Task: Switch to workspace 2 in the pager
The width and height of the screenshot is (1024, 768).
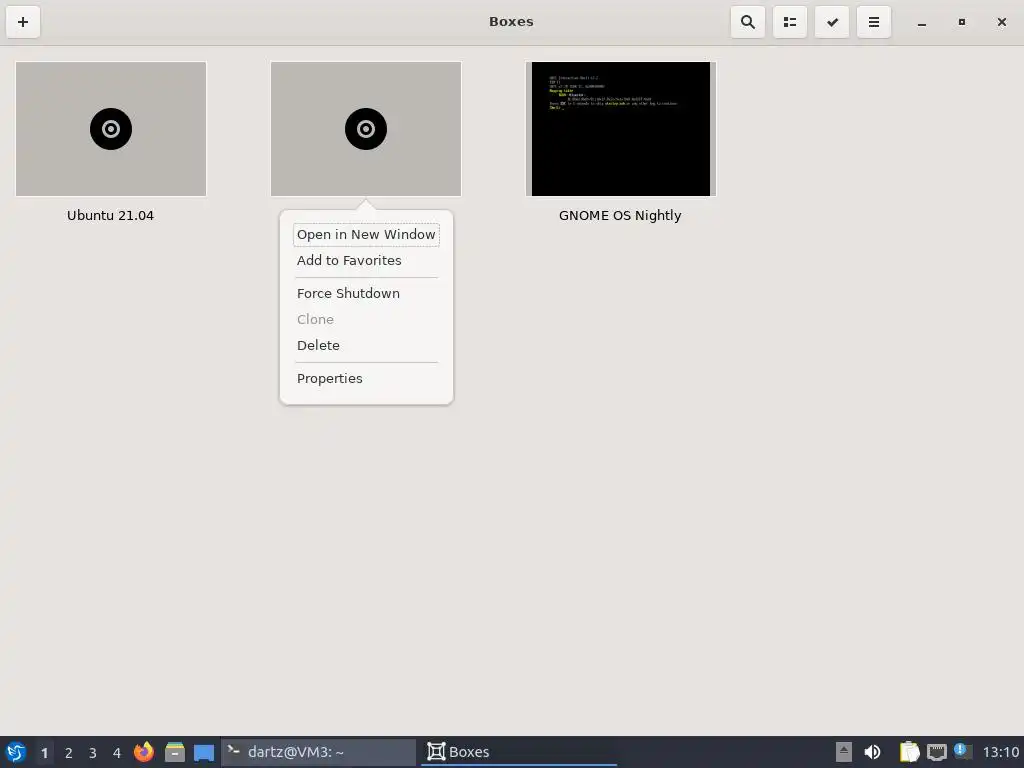Action: (69, 752)
